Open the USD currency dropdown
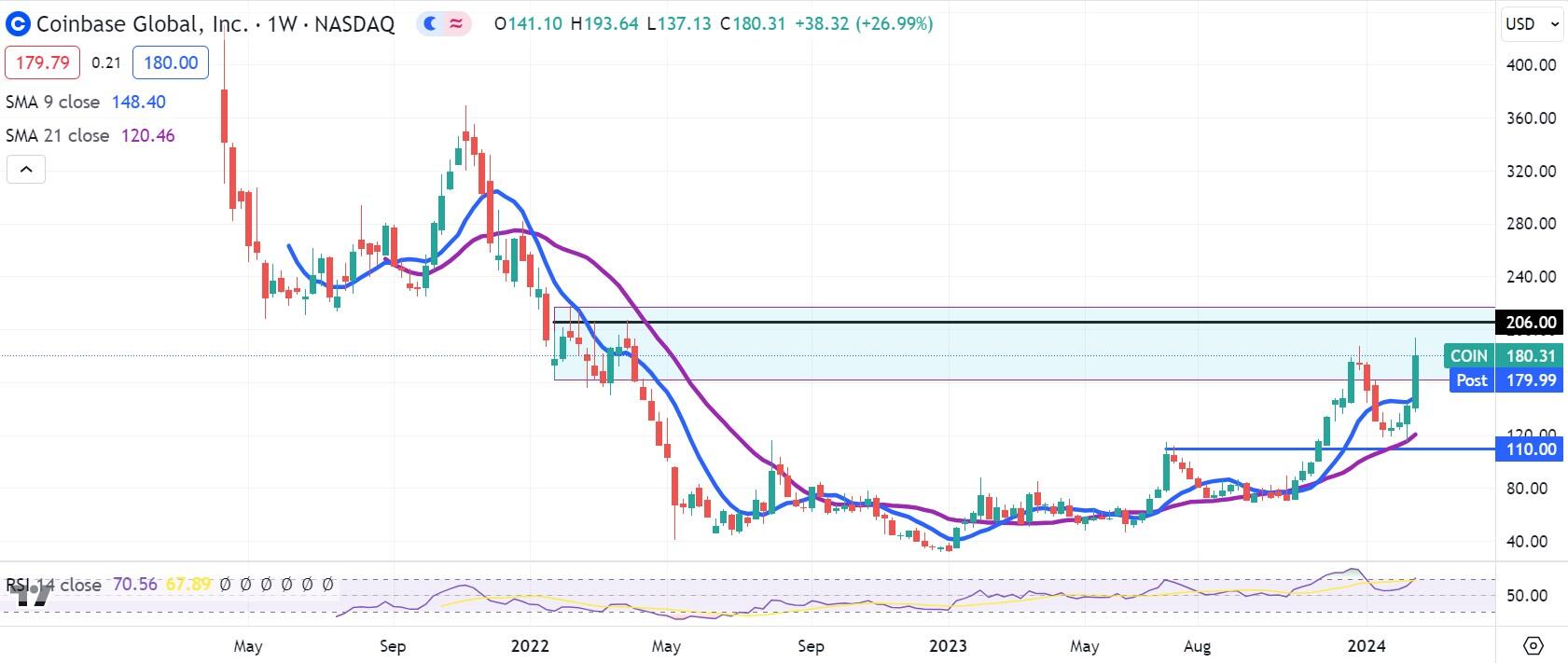 click(1531, 24)
